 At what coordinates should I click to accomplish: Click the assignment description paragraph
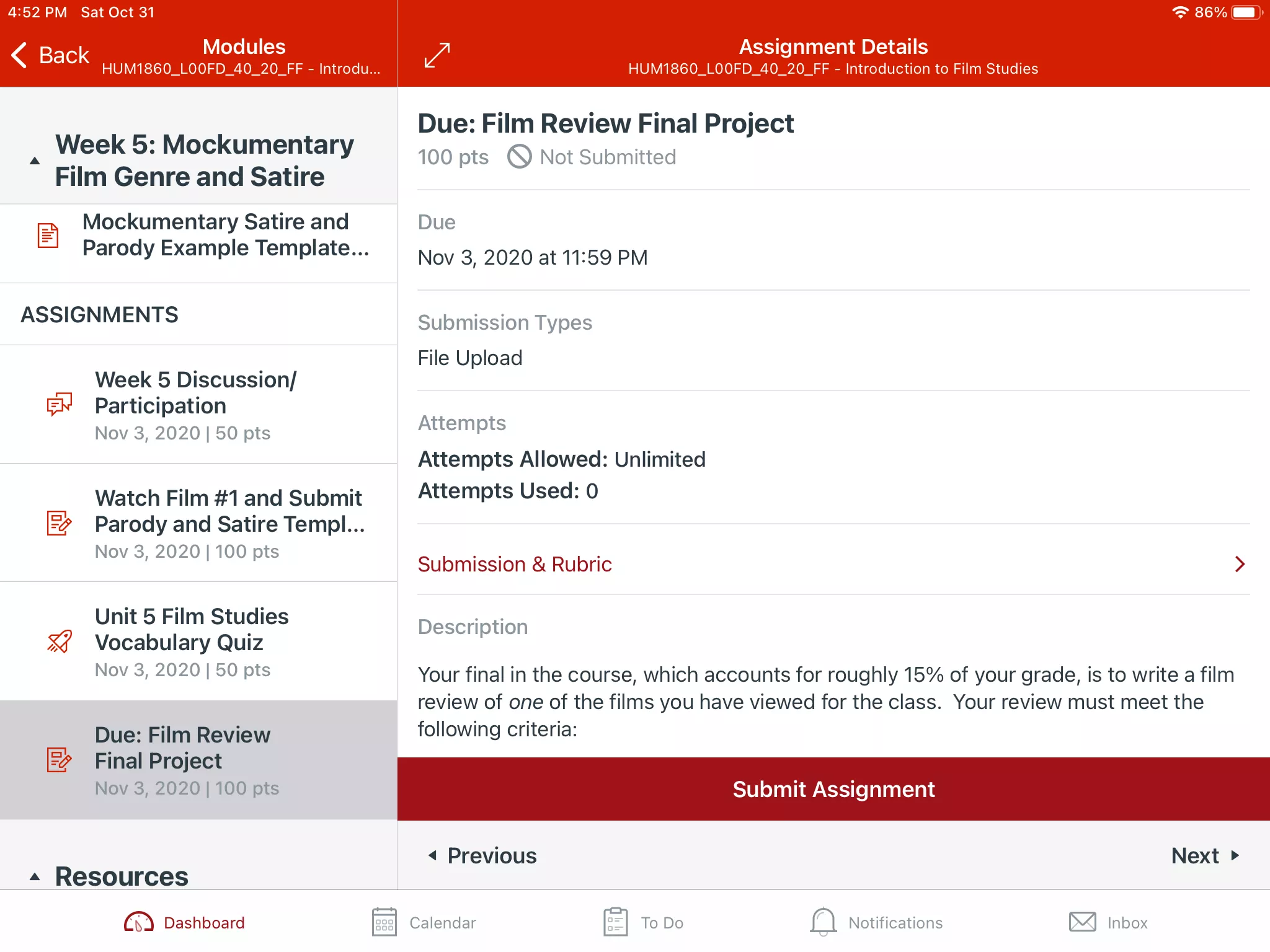point(826,702)
